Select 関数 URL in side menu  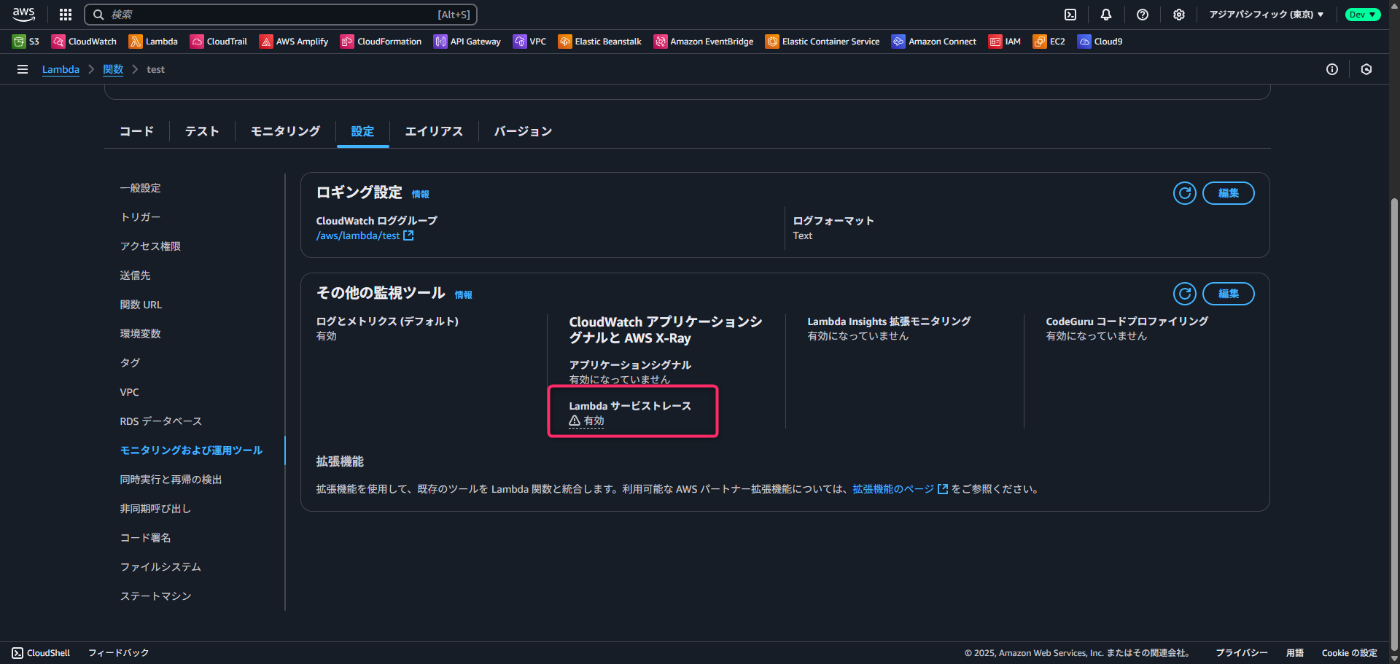tap(141, 304)
